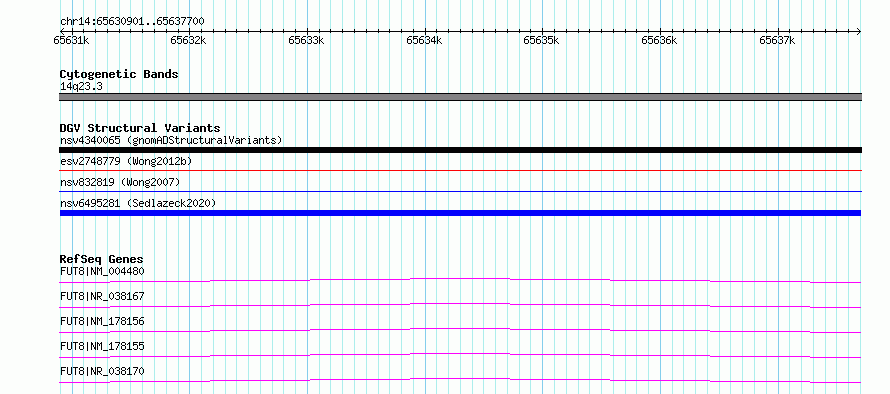Click the 65636k ruler tick label

660,40
